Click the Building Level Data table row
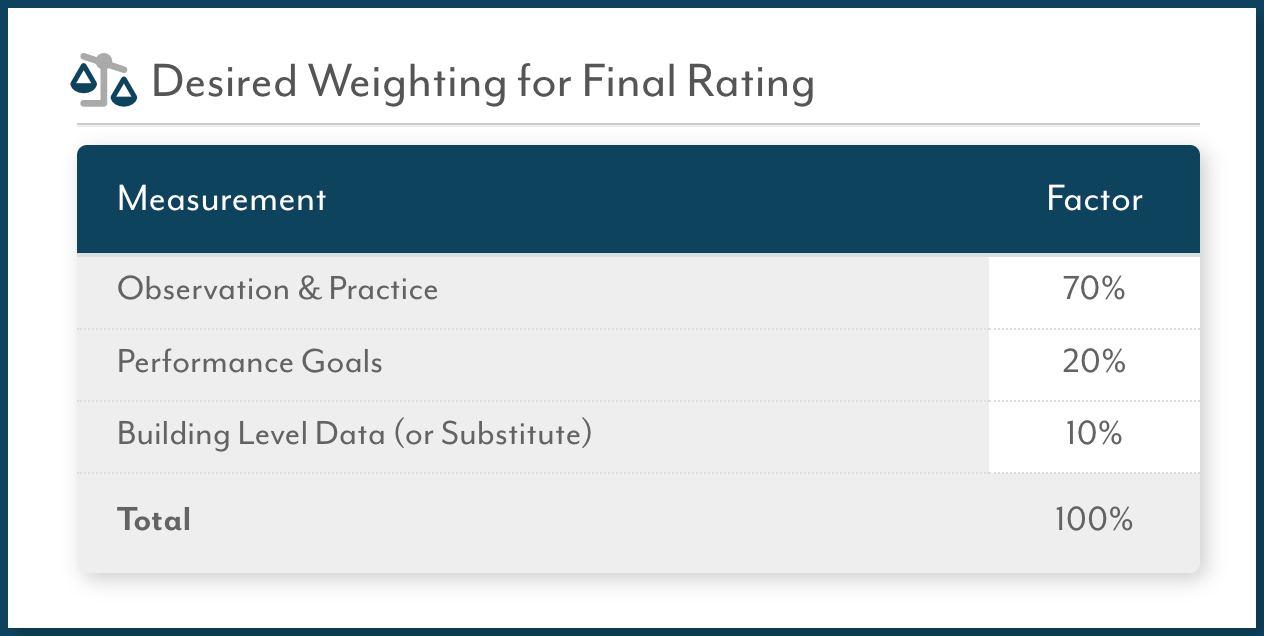 click(638, 436)
